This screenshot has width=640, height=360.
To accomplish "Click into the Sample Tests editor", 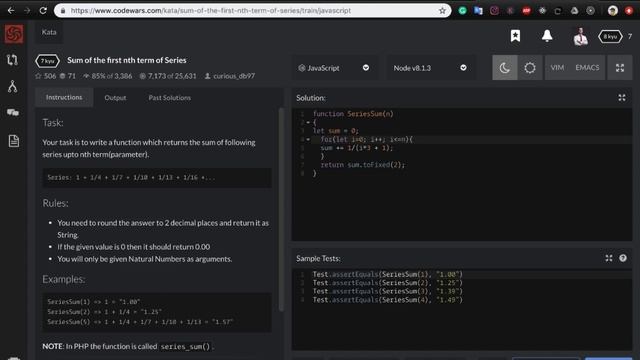I will tap(462, 309).
